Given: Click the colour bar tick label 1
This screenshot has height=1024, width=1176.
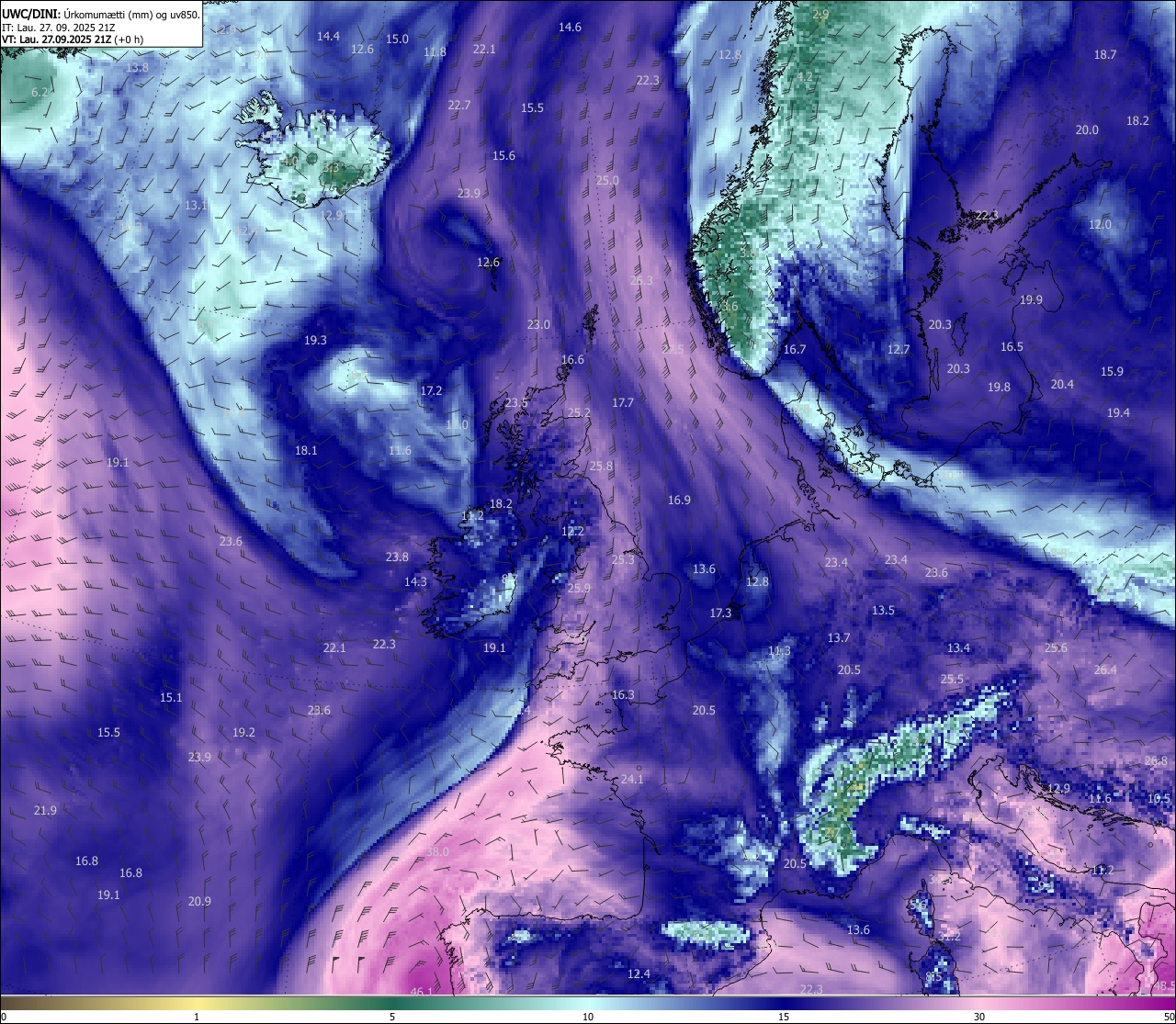Looking at the screenshot, I should 197,1017.
